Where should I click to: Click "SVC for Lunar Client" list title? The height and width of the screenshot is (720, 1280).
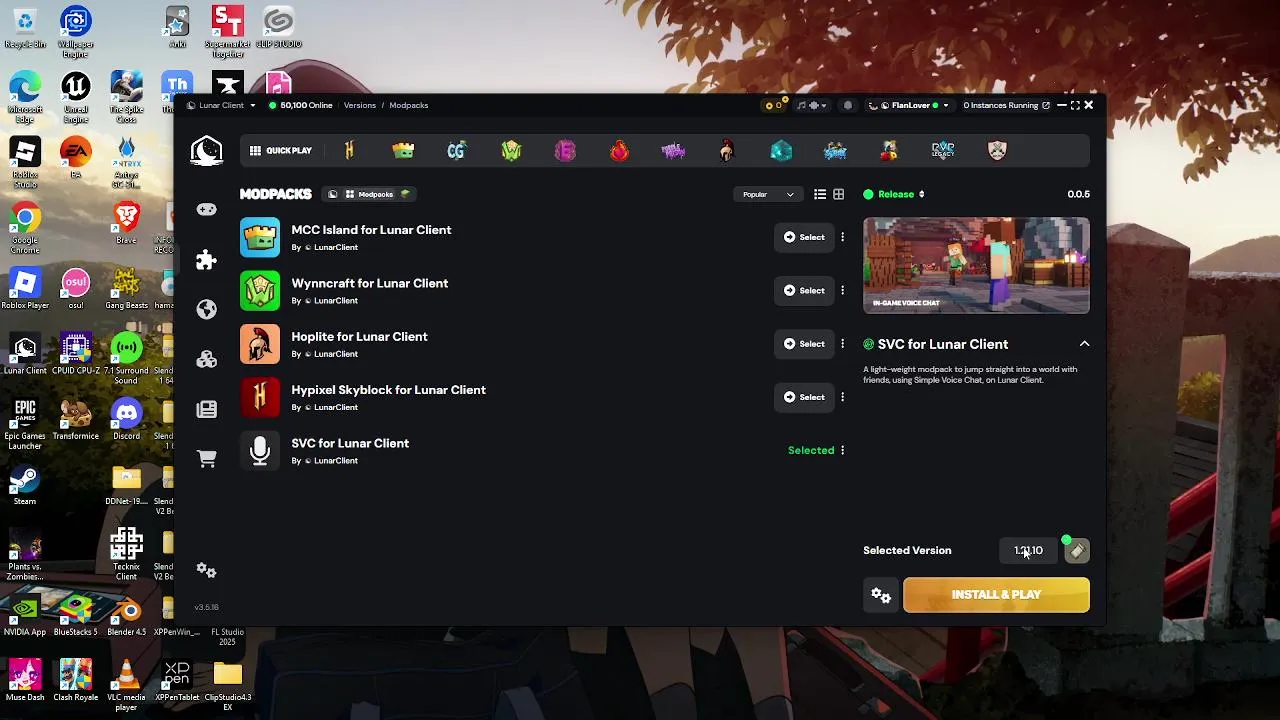[350, 443]
